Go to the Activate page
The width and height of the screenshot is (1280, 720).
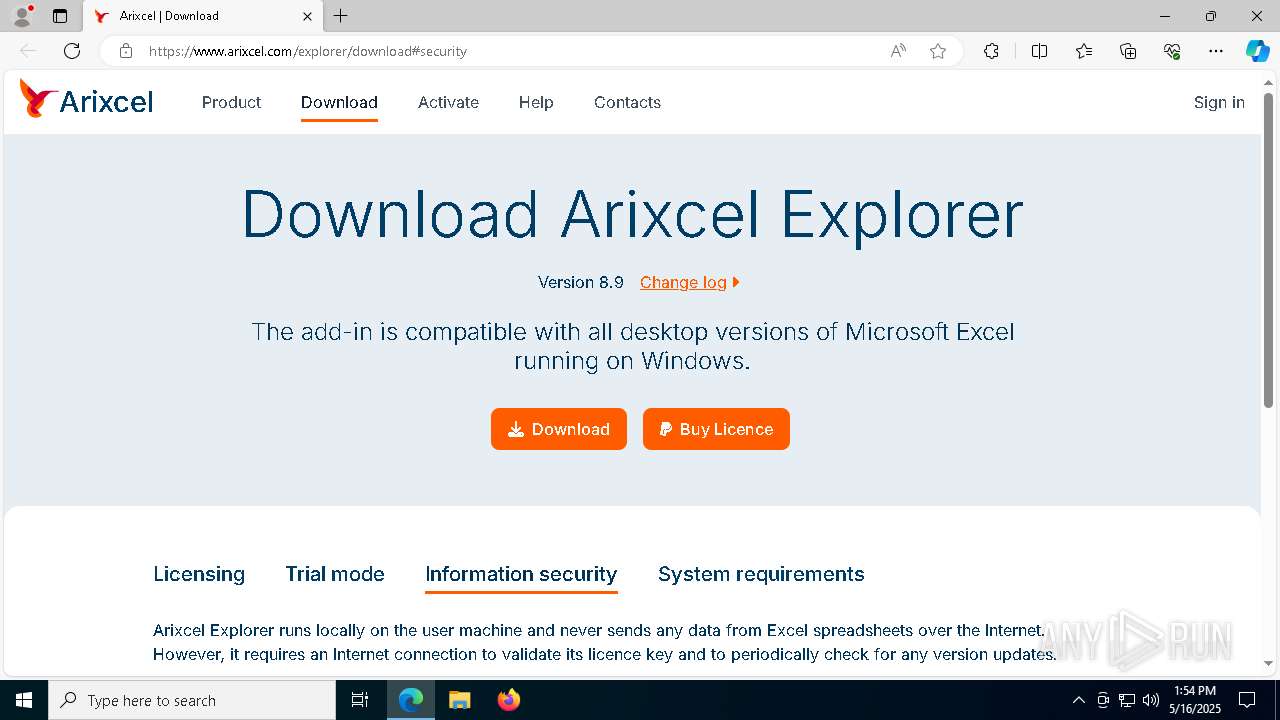pos(448,102)
